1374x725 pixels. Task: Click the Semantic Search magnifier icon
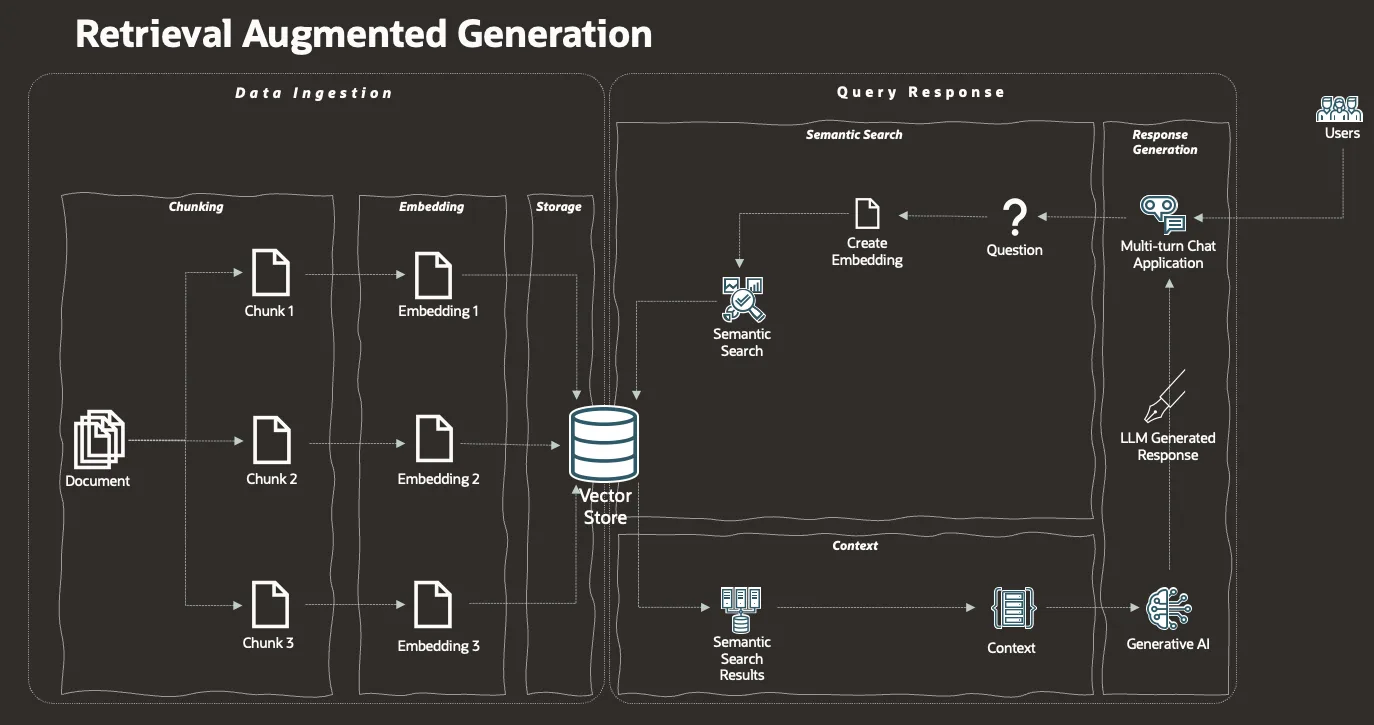point(742,299)
